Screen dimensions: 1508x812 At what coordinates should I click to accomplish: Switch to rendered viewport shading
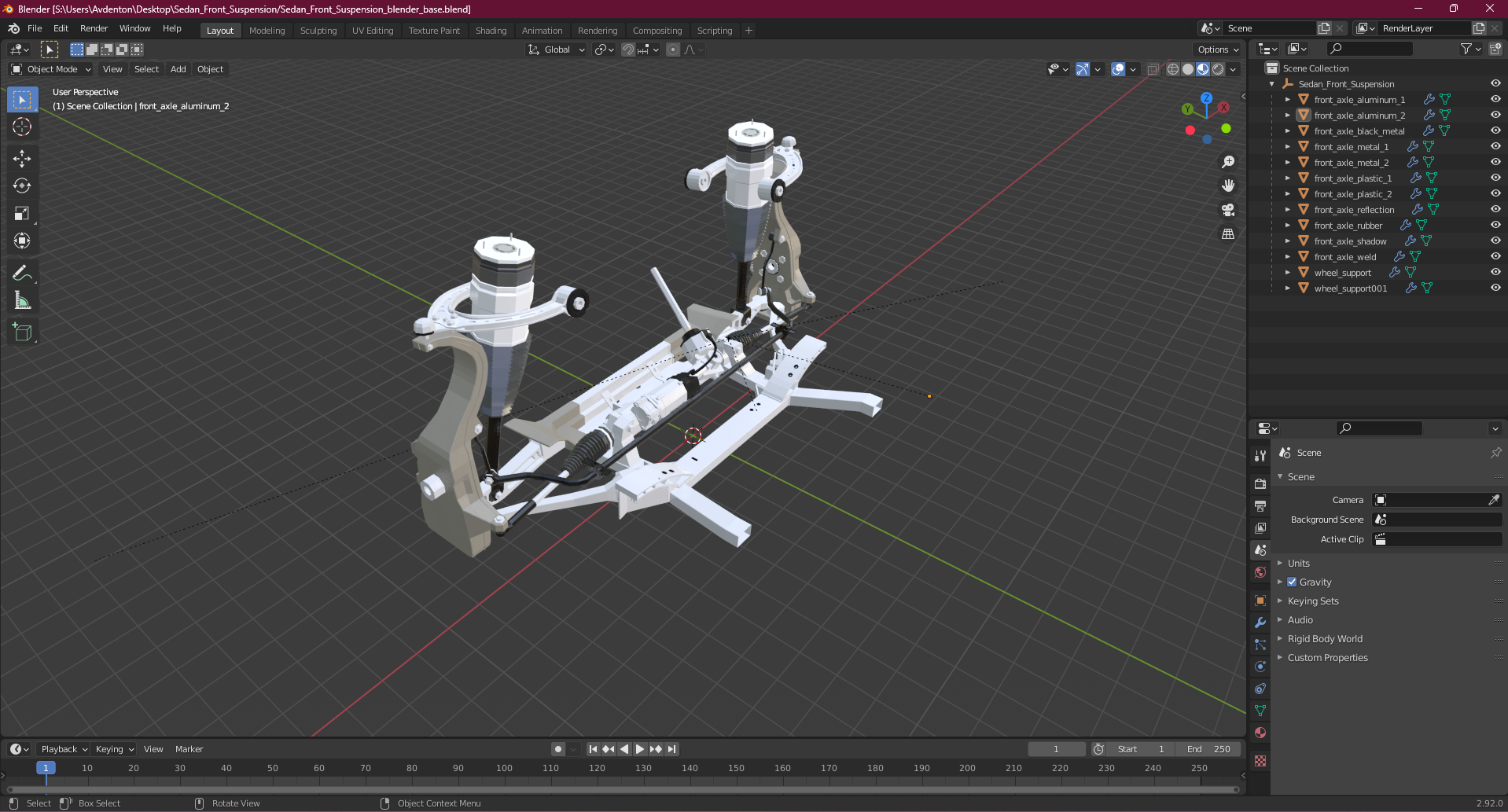pyautogui.click(x=1218, y=69)
